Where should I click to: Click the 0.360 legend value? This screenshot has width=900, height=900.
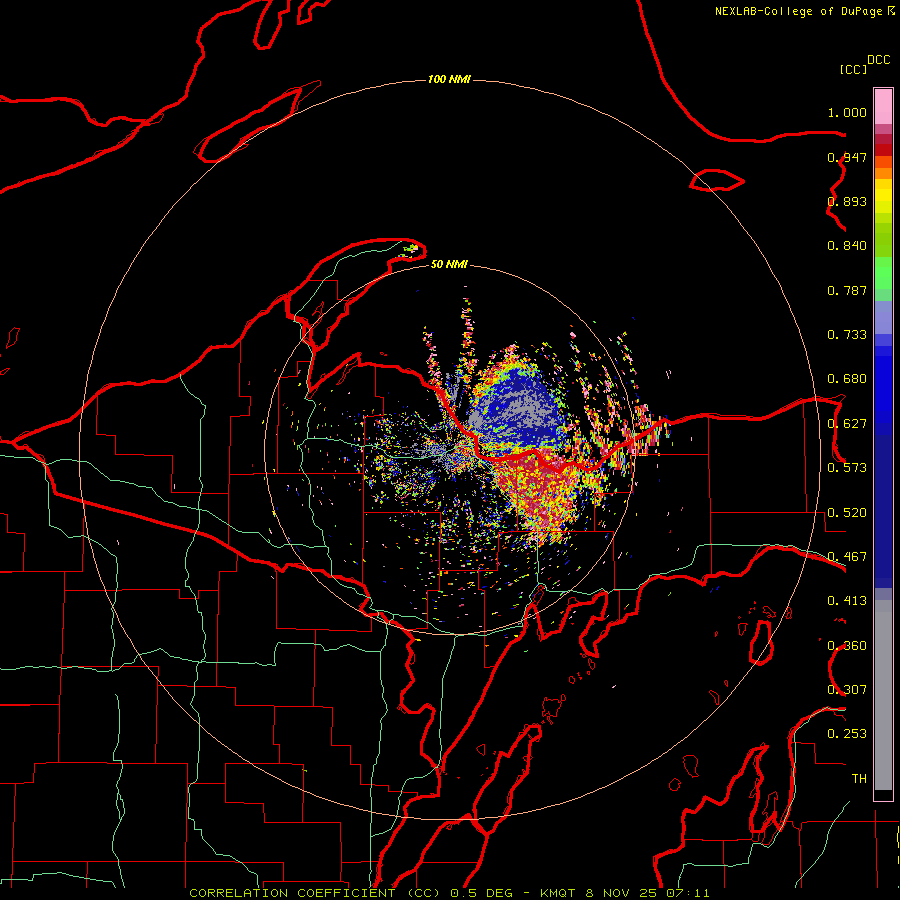point(847,646)
